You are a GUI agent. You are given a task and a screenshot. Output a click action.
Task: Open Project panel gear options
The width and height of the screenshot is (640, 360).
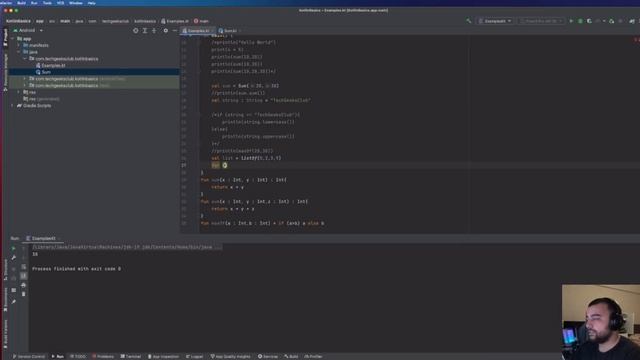click(165, 31)
